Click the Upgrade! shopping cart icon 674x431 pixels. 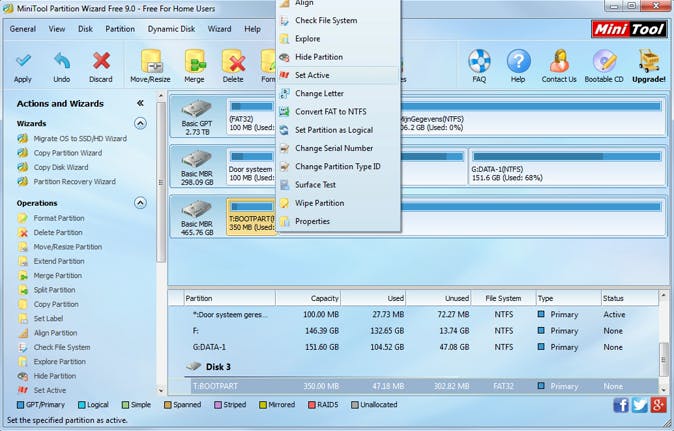pyautogui.click(x=649, y=61)
